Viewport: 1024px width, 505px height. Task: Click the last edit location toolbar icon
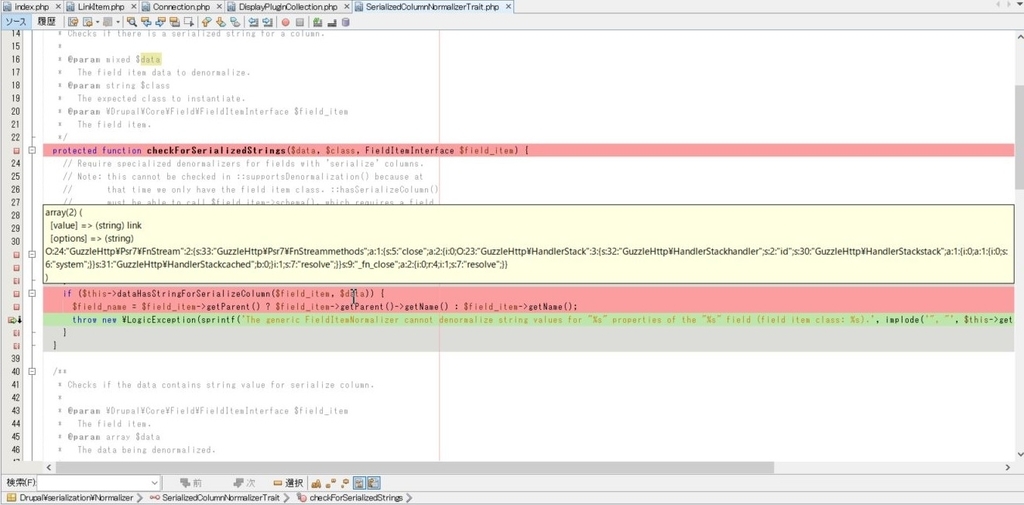72,22
